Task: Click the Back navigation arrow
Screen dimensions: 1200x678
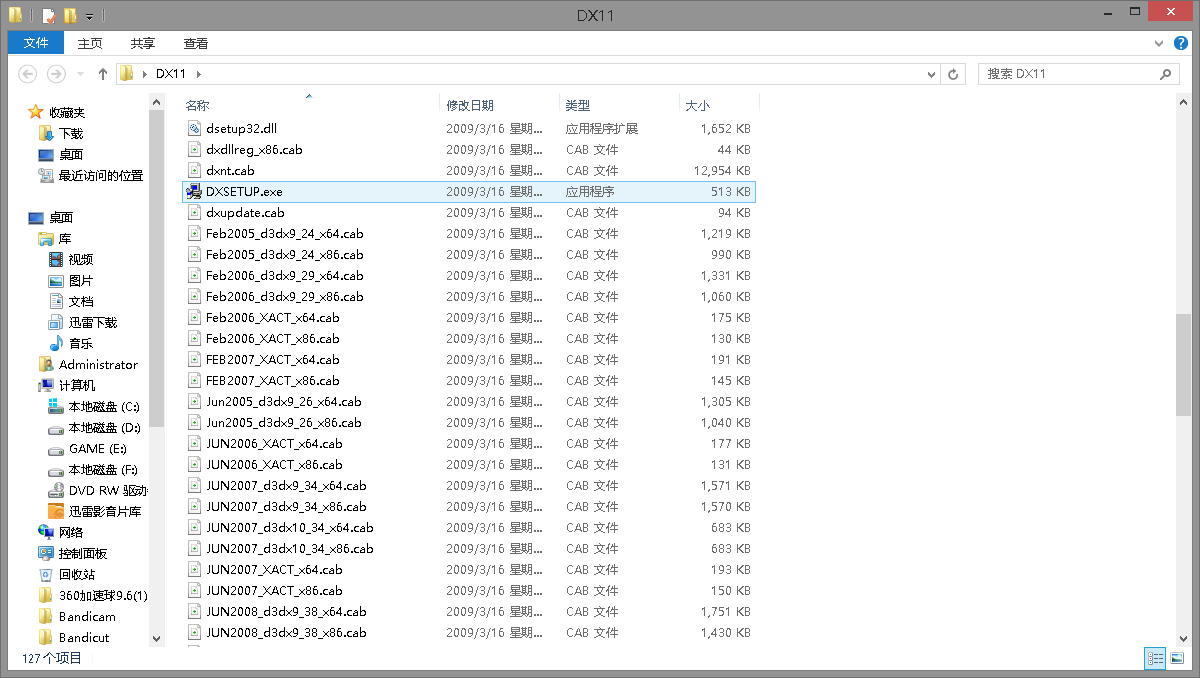Action: (28, 74)
